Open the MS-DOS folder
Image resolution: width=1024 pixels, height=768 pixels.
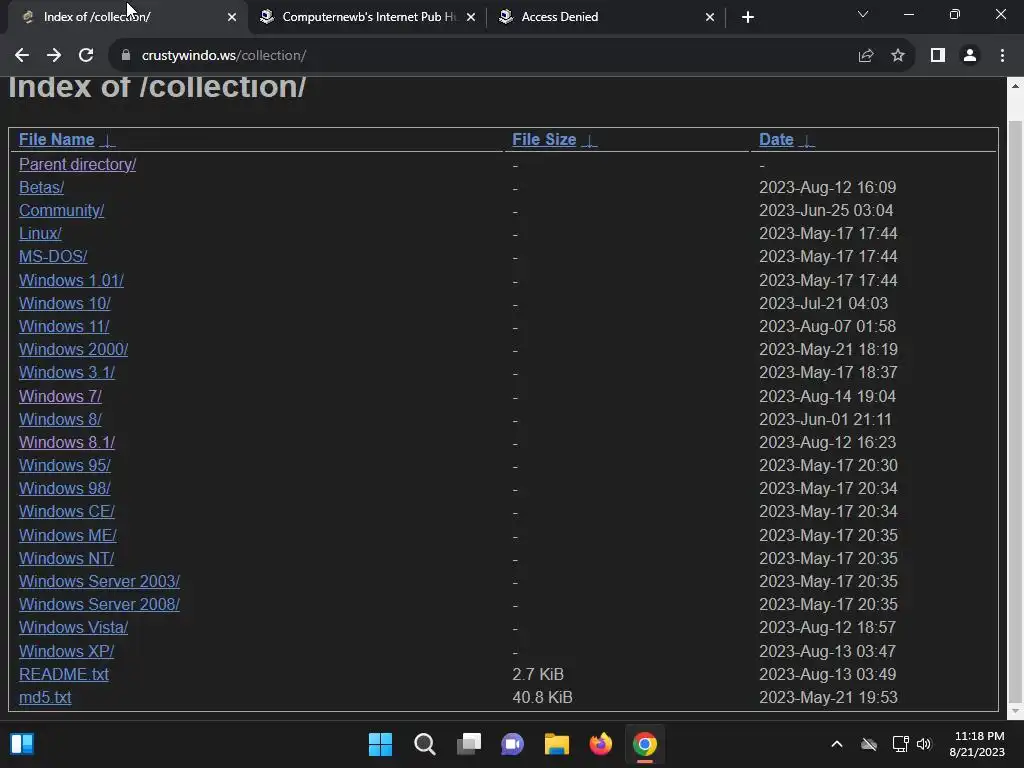pyautogui.click(x=53, y=257)
